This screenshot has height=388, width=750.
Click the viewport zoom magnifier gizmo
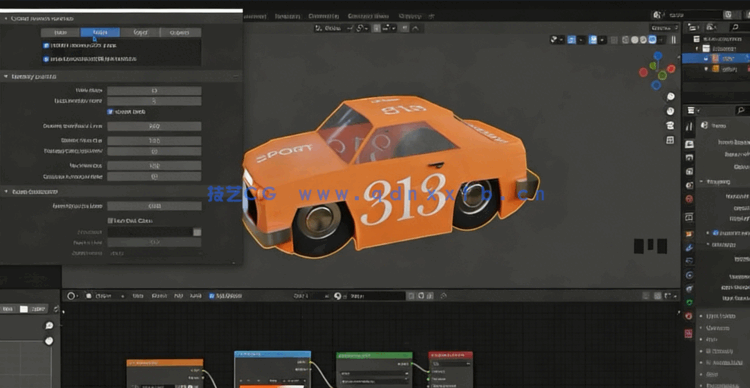point(671,97)
